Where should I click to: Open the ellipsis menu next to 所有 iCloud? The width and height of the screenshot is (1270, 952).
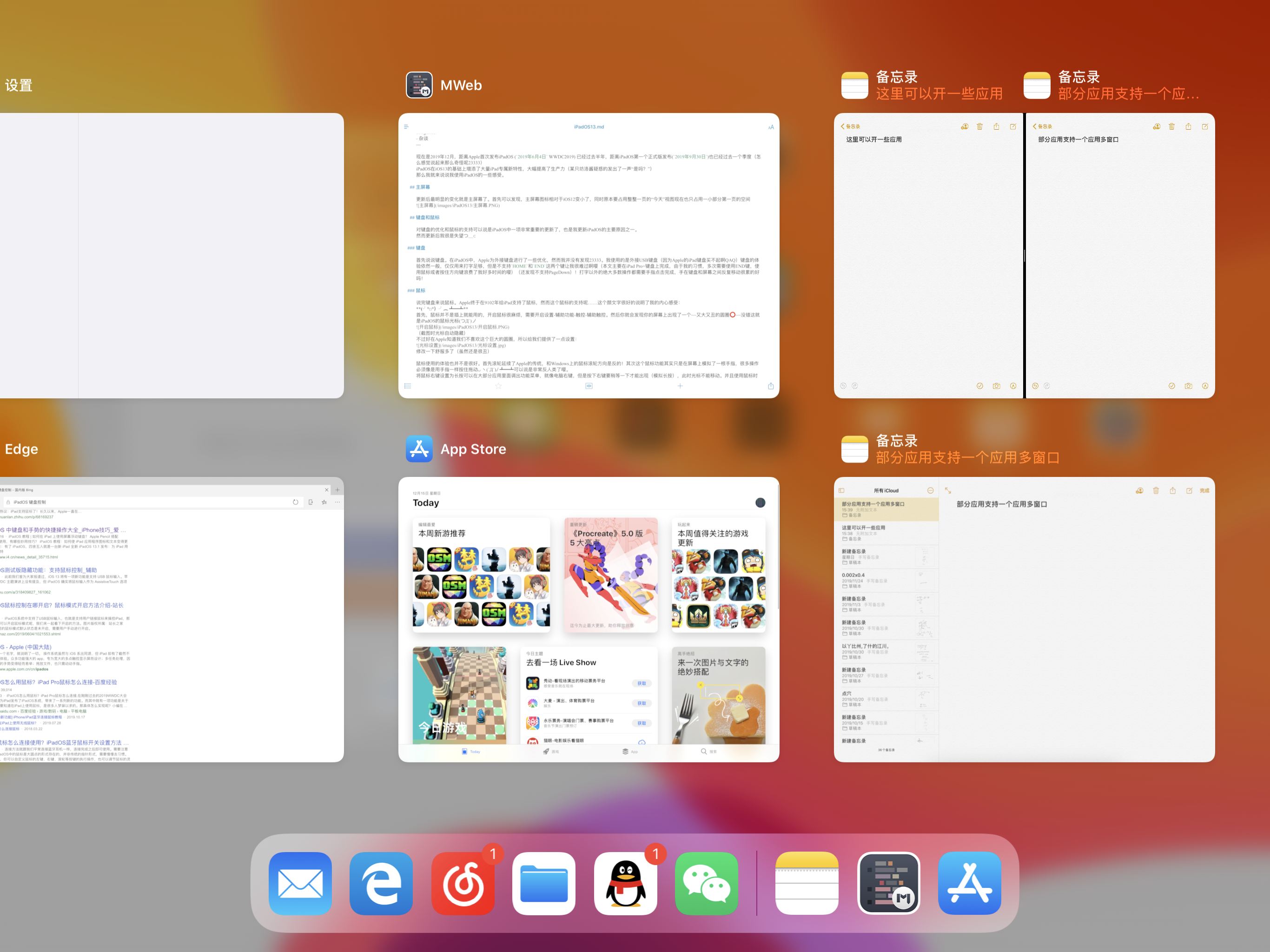tap(930, 490)
